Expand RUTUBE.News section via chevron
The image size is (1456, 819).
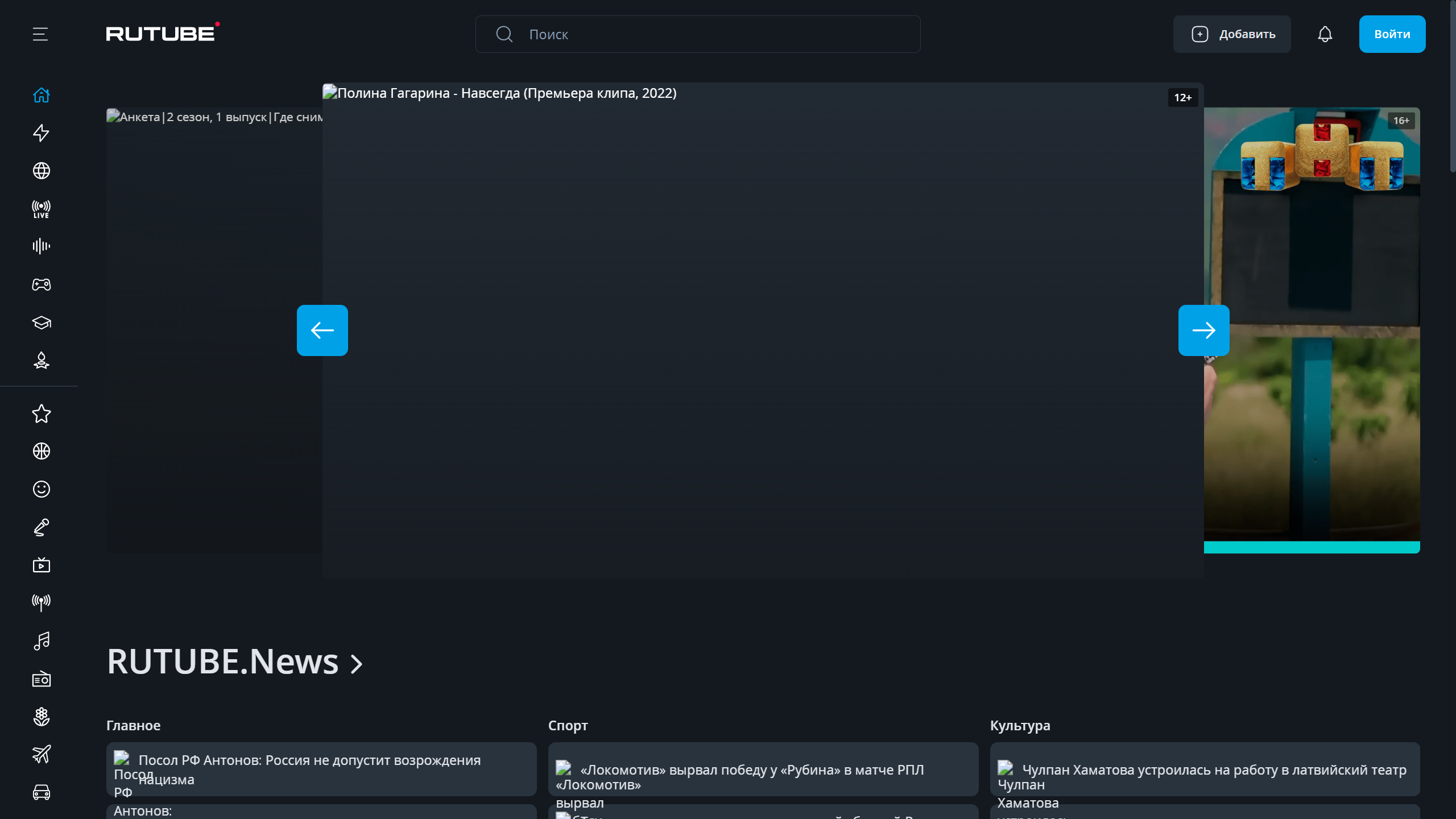pos(357,664)
